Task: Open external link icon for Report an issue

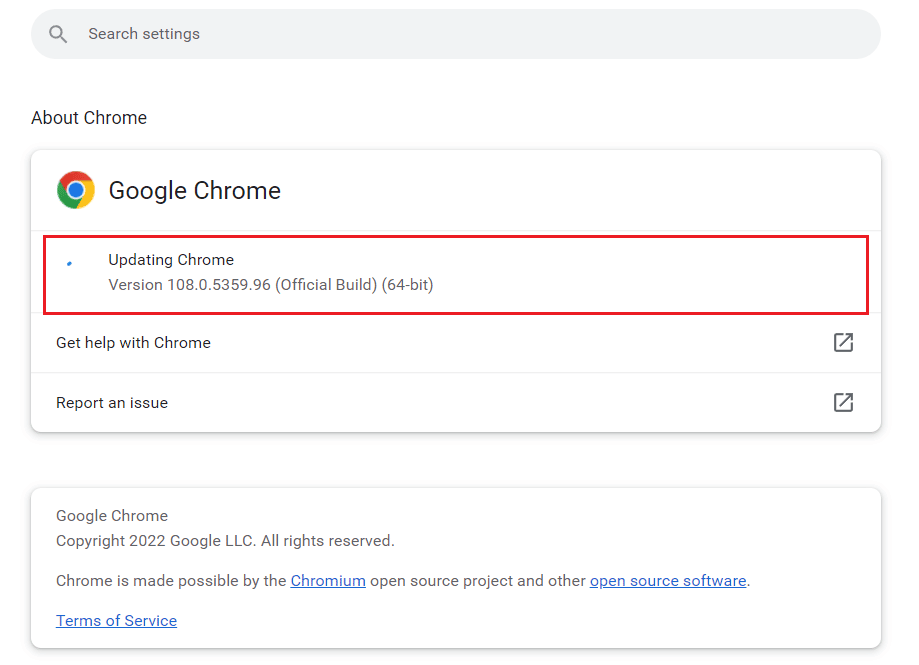Action: coord(843,403)
